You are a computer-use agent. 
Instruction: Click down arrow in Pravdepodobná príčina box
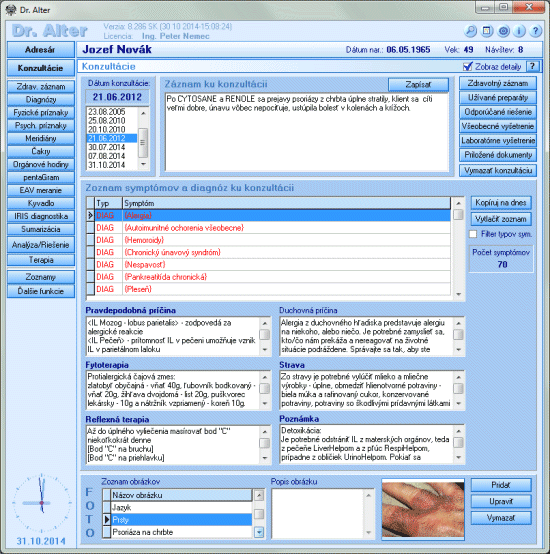[265, 350]
